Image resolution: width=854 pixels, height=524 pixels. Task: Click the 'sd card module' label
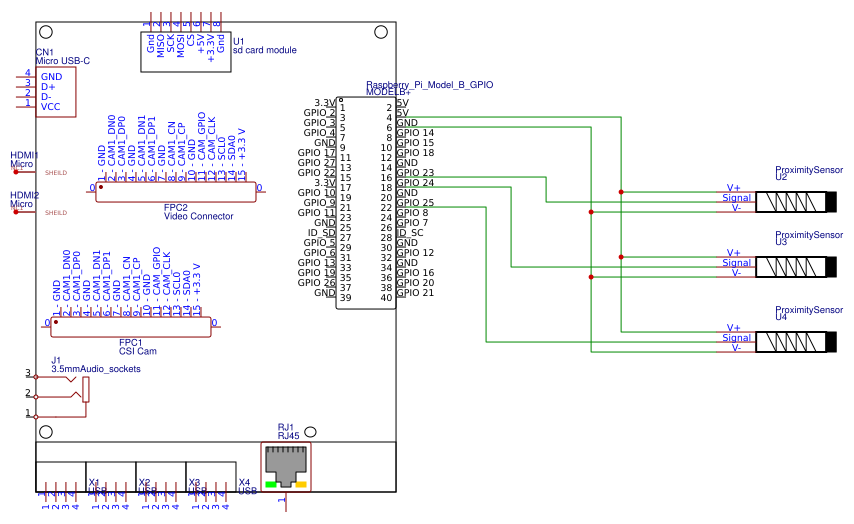pyautogui.click(x=265, y=50)
